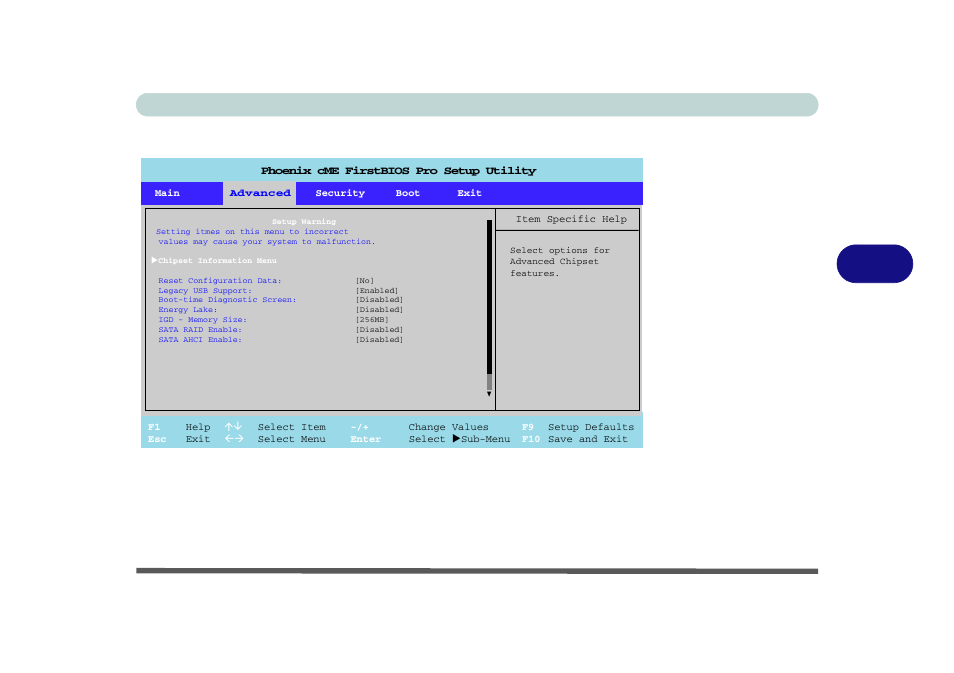Switch to the Main tab
Image resolution: width=954 pixels, height=673 pixels.
point(167,193)
